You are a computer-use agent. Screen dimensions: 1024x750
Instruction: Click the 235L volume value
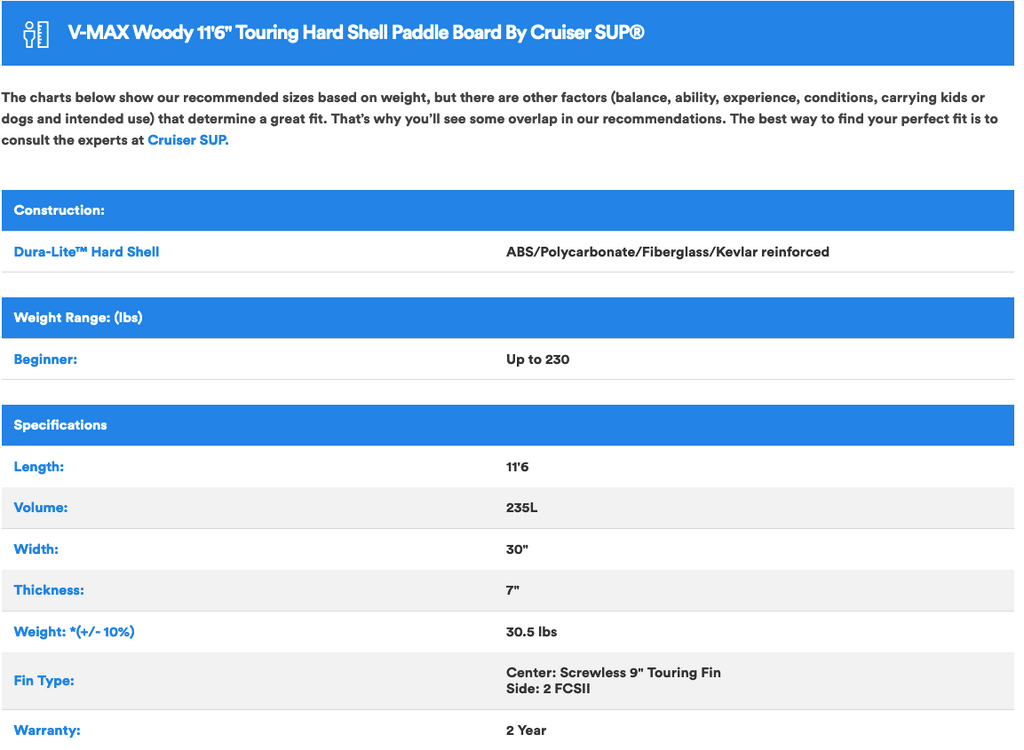[x=521, y=508]
